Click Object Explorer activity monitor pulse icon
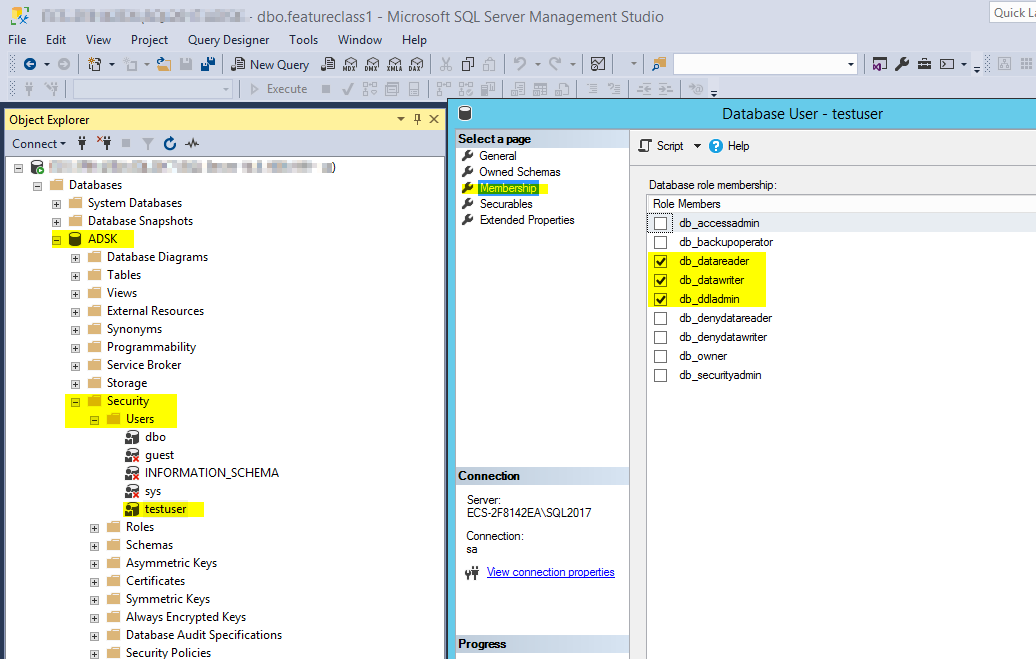This screenshot has width=1036, height=659. coord(192,143)
